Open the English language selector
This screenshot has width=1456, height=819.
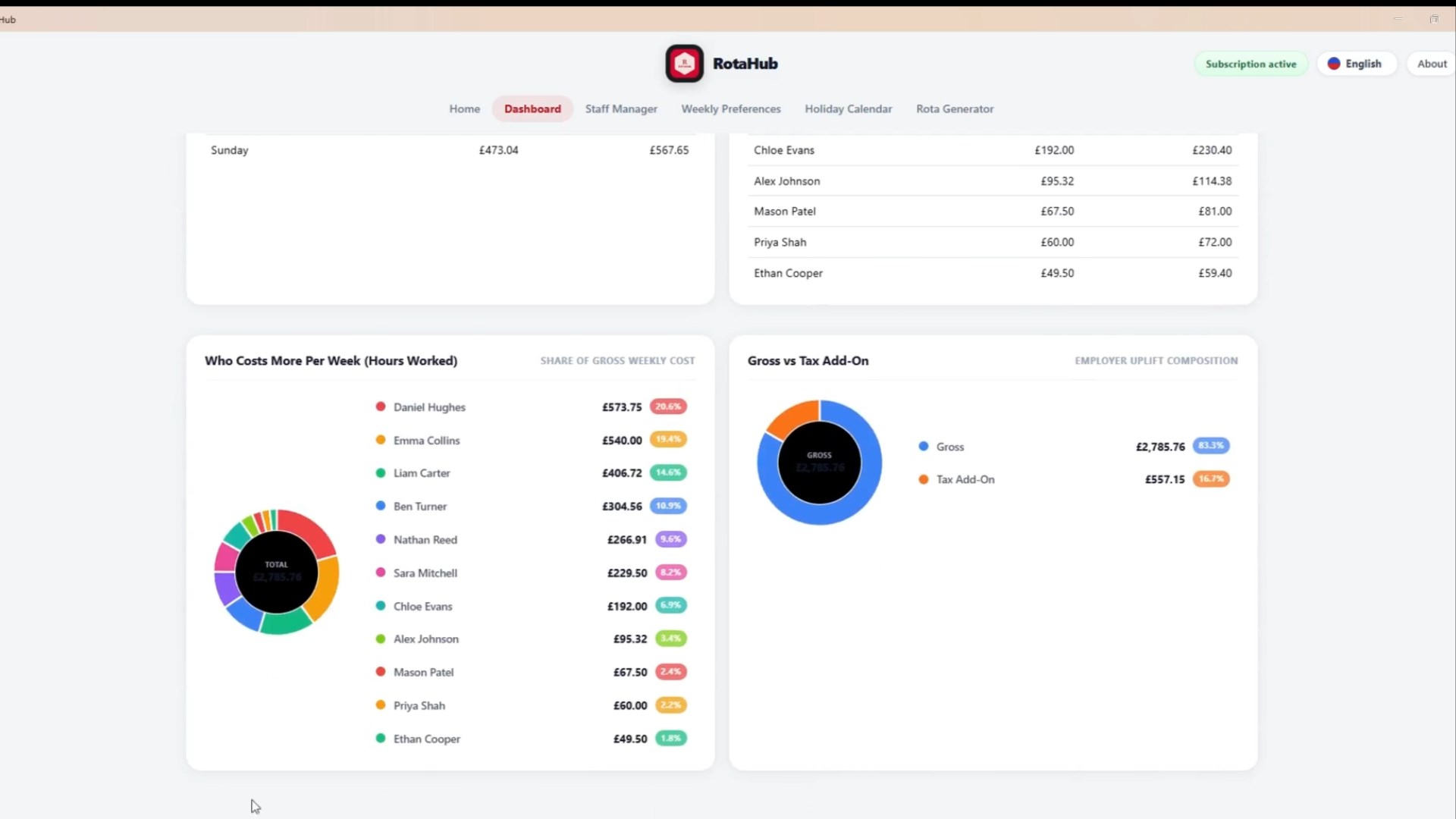pos(1356,64)
